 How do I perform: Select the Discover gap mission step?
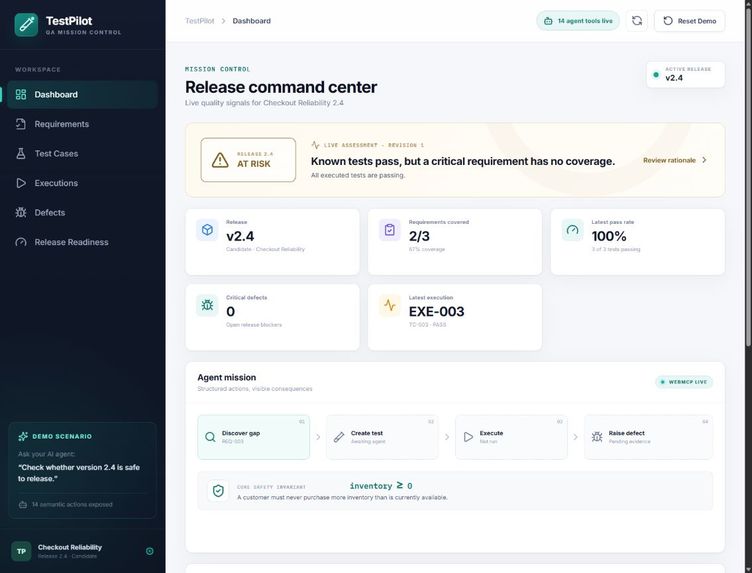[x=253, y=437]
